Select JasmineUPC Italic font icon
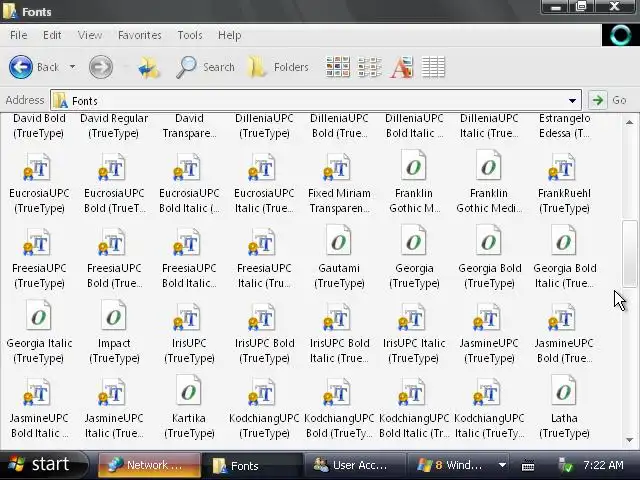Image resolution: width=640 pixels, height=480 pixels. [112, 392]
